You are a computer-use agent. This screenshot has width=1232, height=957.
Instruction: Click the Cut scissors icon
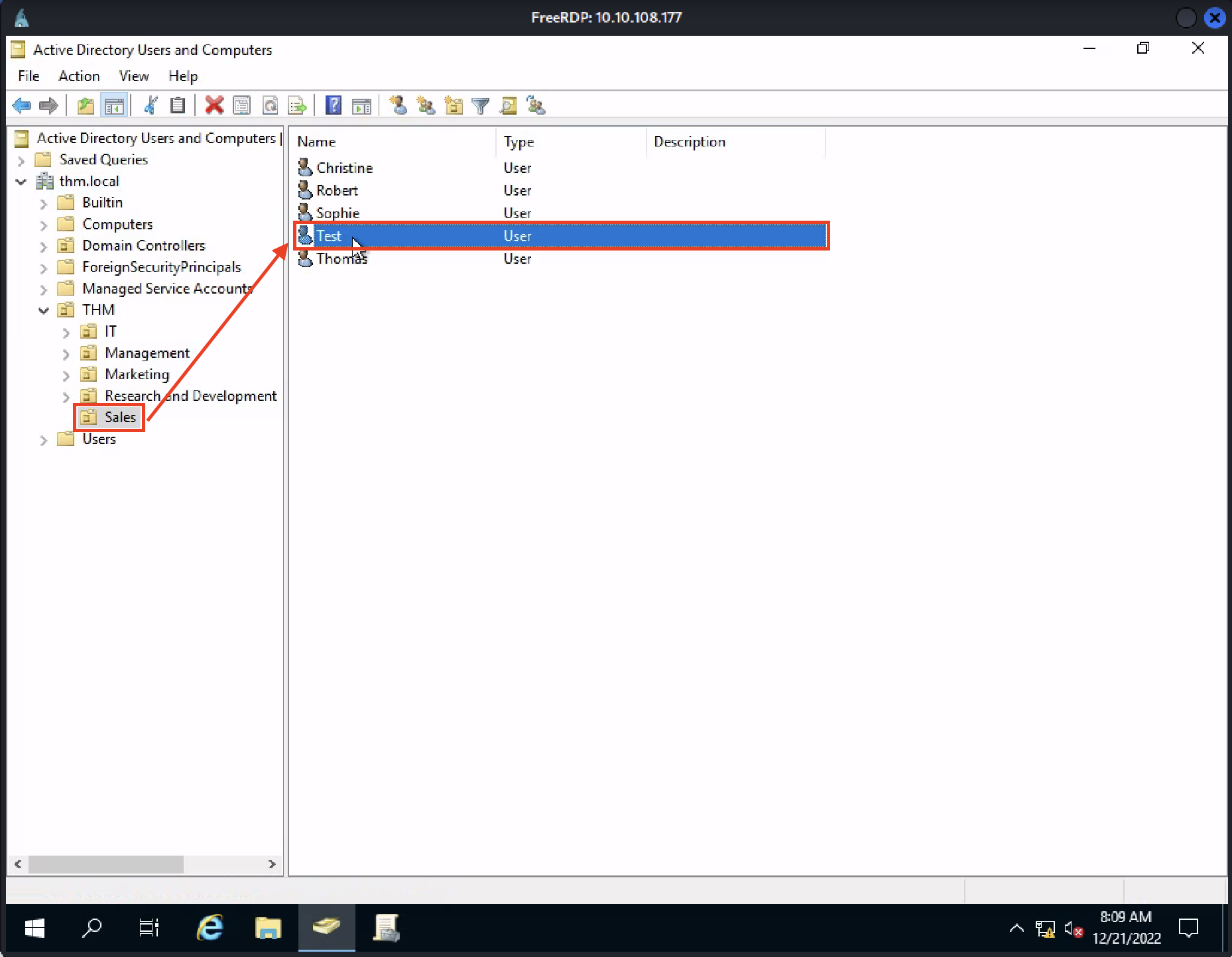[x=151, y=105]
